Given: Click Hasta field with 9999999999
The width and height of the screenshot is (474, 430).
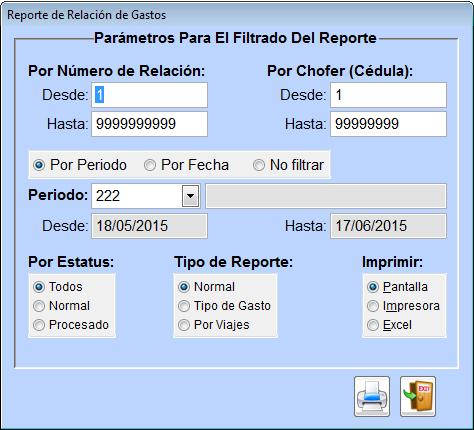Looking at the screenshot, I should point(150,124).
